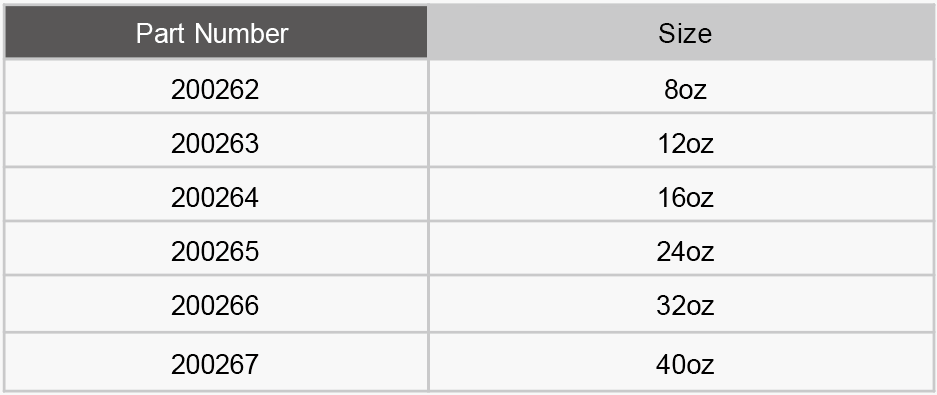Click the digits 40 in last row
This screenshot has width=937, height=395.
(670, 365)
